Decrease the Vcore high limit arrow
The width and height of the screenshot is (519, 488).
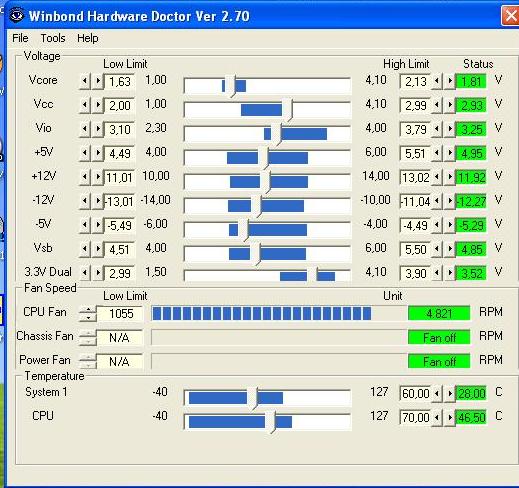(436, 81)
